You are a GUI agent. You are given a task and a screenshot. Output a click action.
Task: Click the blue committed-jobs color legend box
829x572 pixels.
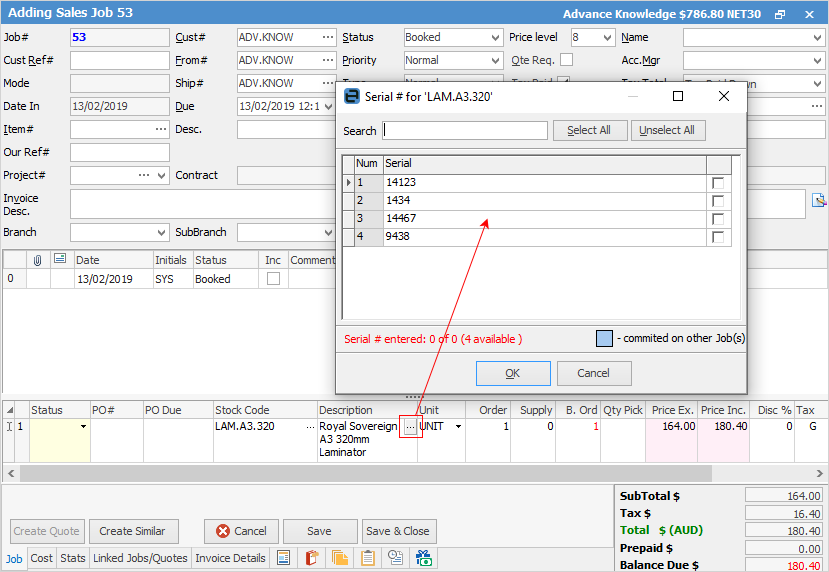click(605, 338)
